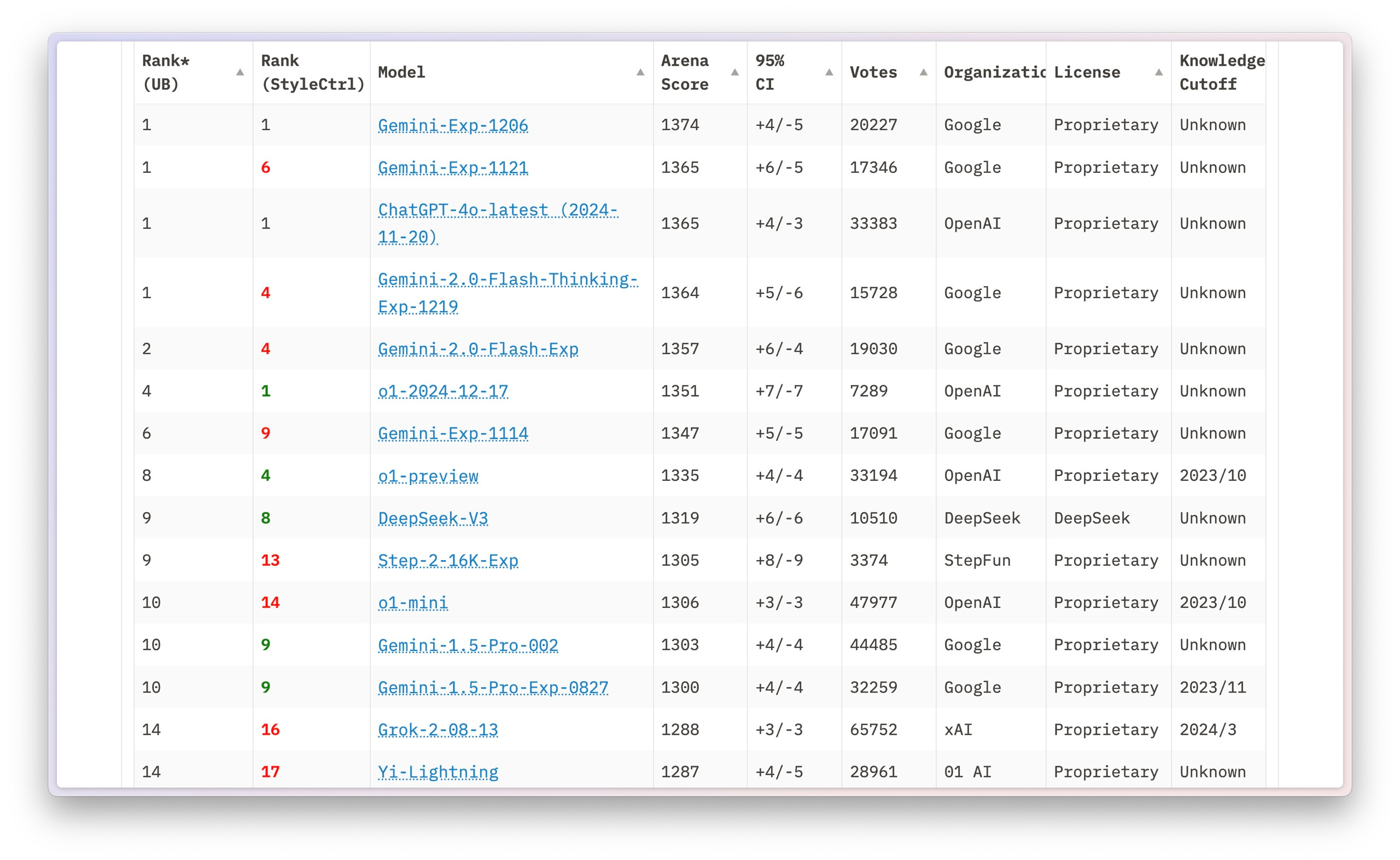The width and height of the screenshot is (1400, 860).
Task: Open the DeepSeek-V3 model link
Action: point(433,518)
